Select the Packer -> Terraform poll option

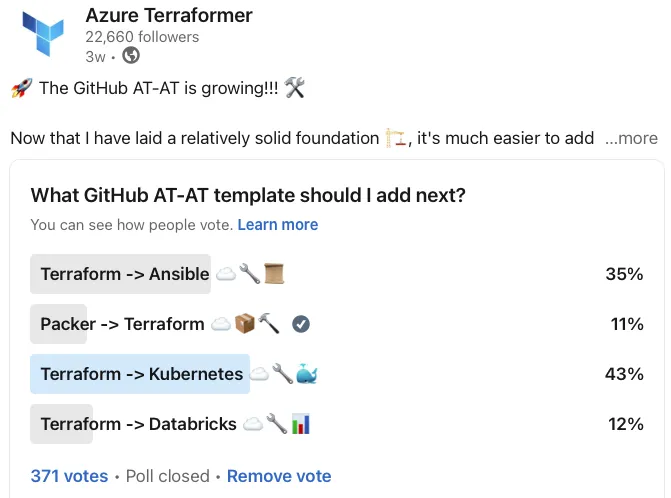337,324
